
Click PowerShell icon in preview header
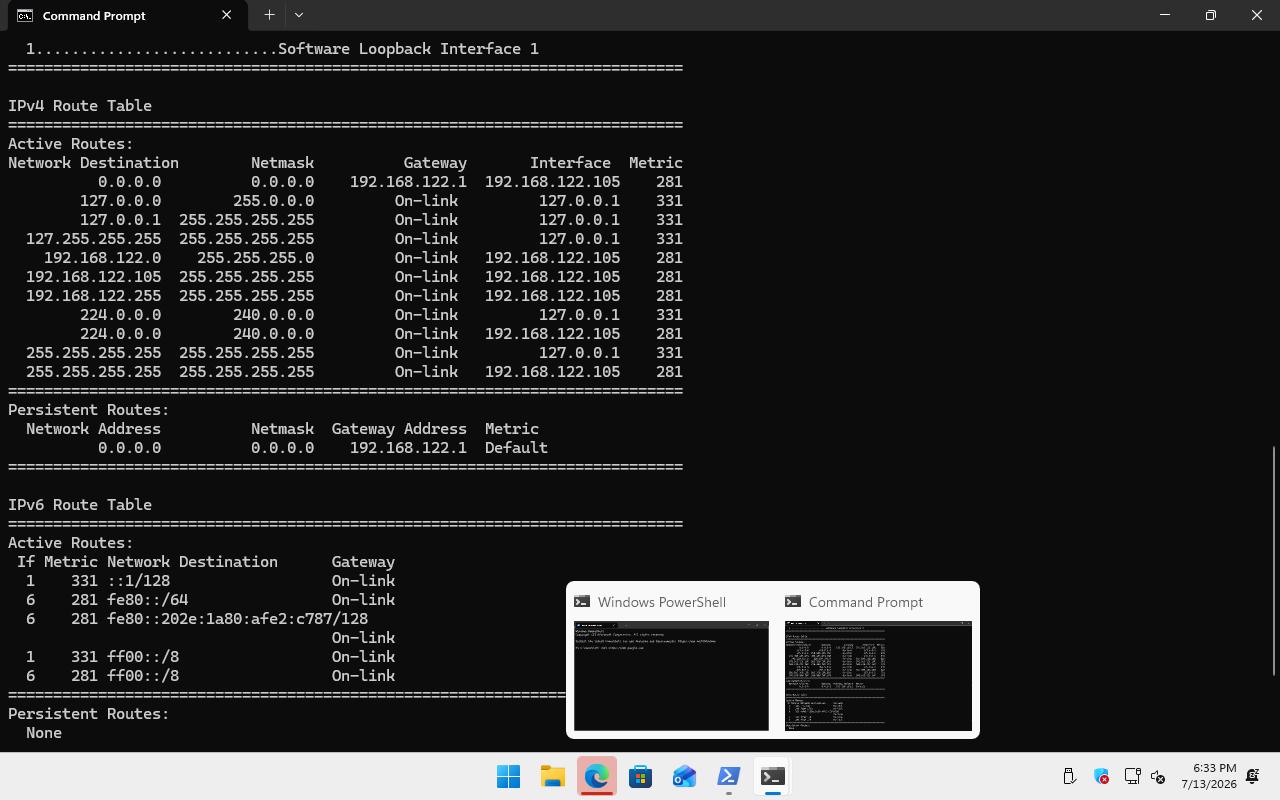coord(582,601)
